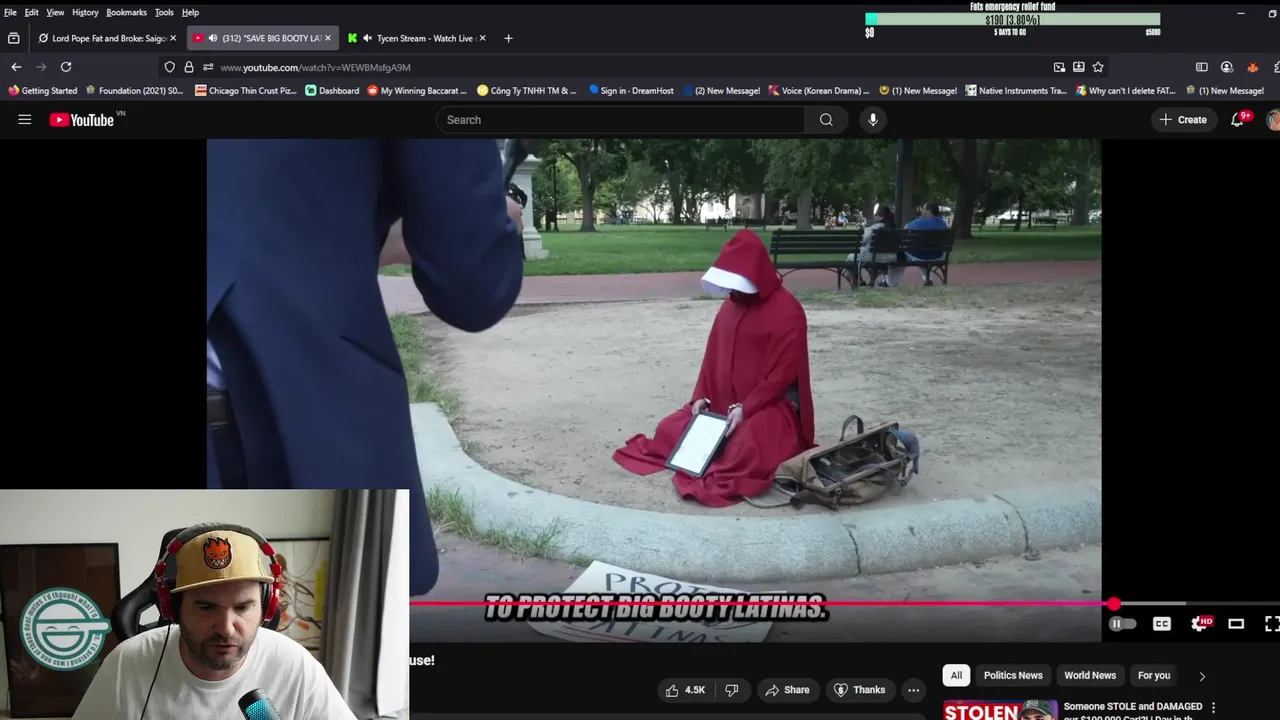Viewport: 1280px width, 720px height.
Task: View site security padlock info
Action: click(x=189, y=67)
